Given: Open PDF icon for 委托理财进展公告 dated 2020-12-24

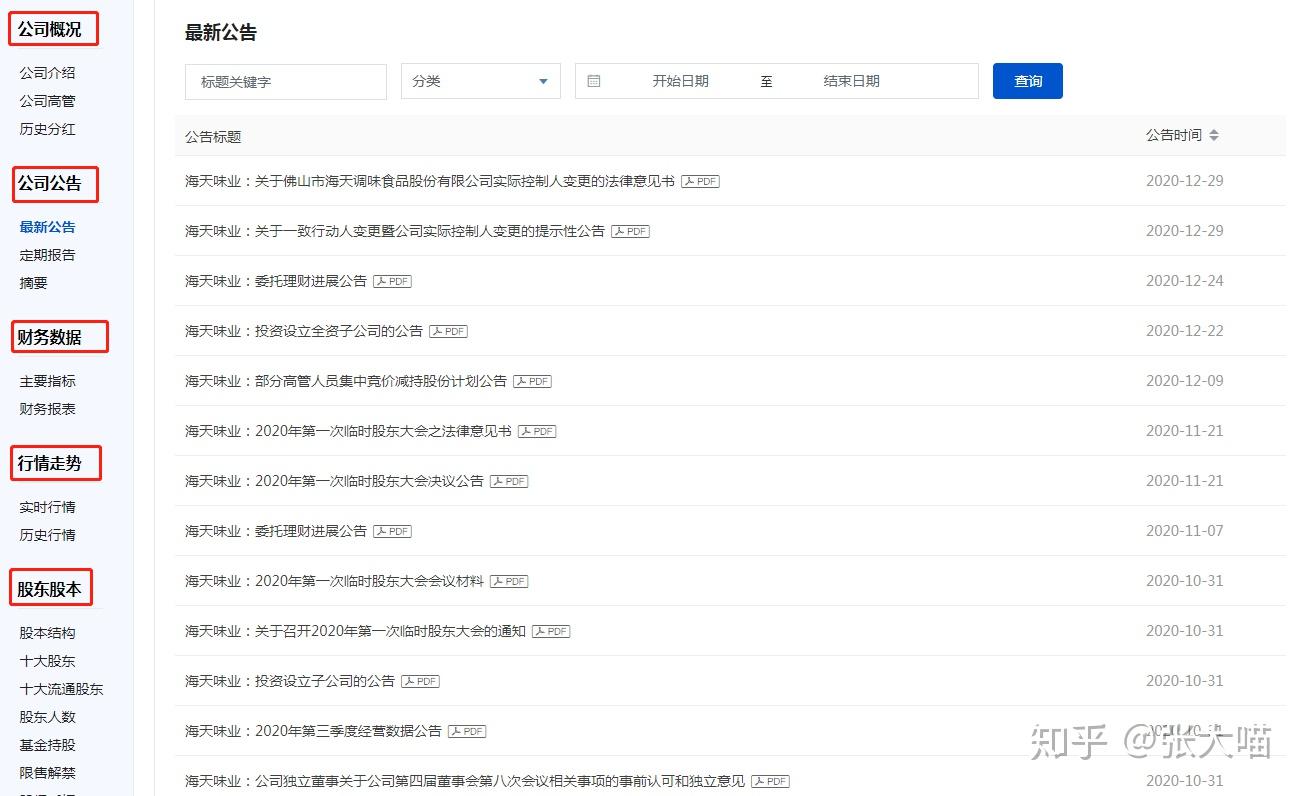Looking at the screenshot, I should coord(392,281).
